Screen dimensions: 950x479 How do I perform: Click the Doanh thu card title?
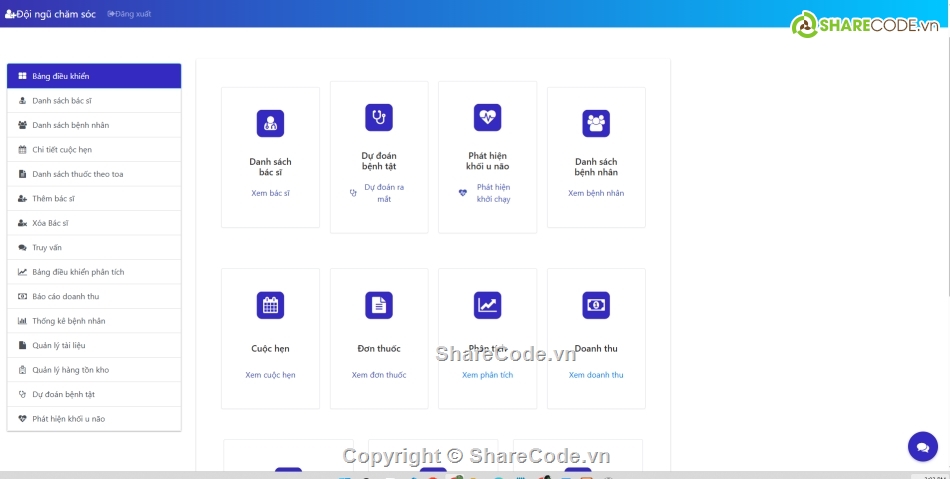pyautogui.click(x=596, y=348)
